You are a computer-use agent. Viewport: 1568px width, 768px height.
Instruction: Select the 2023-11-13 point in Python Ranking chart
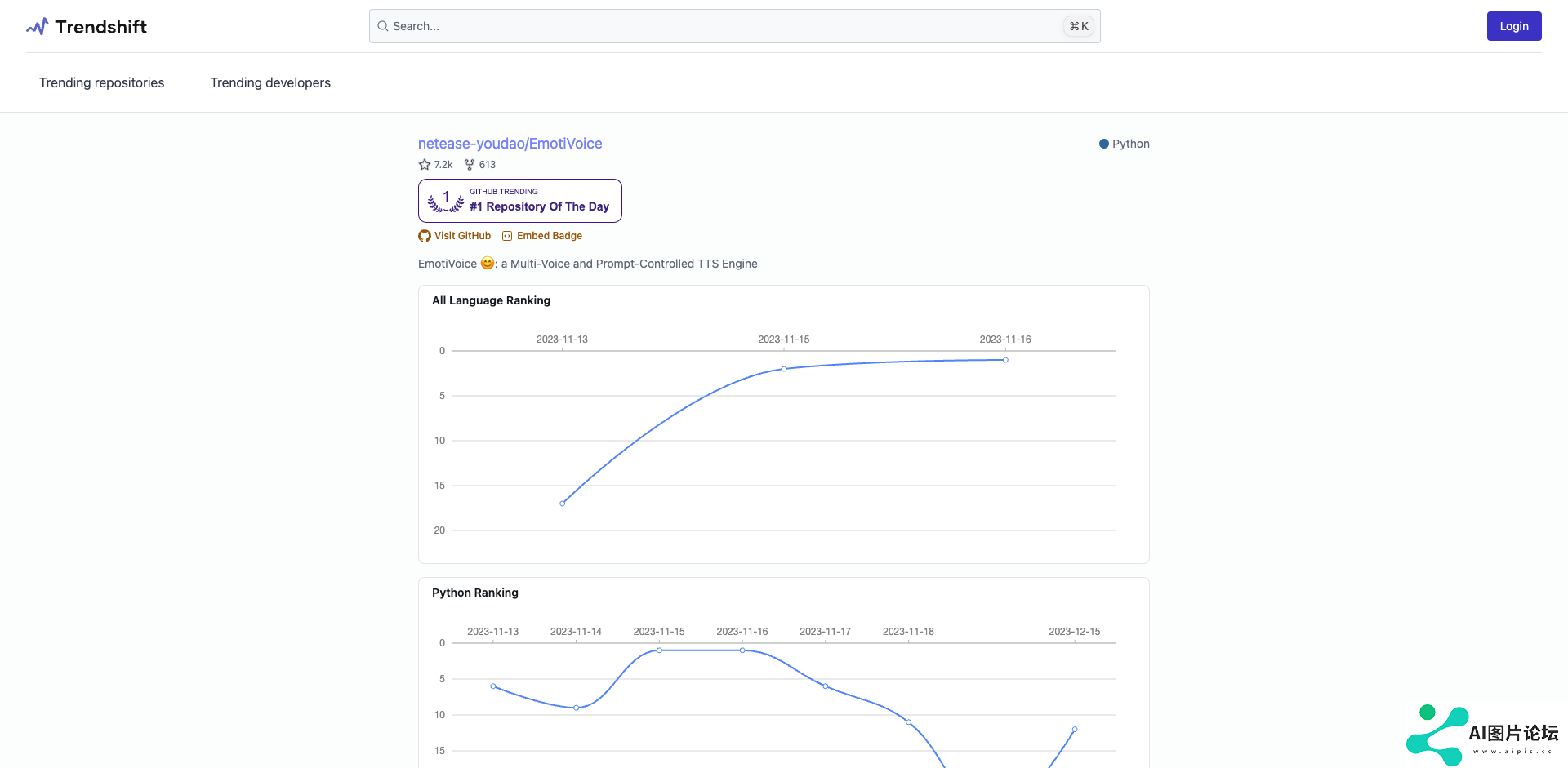[x=493, y=686]
